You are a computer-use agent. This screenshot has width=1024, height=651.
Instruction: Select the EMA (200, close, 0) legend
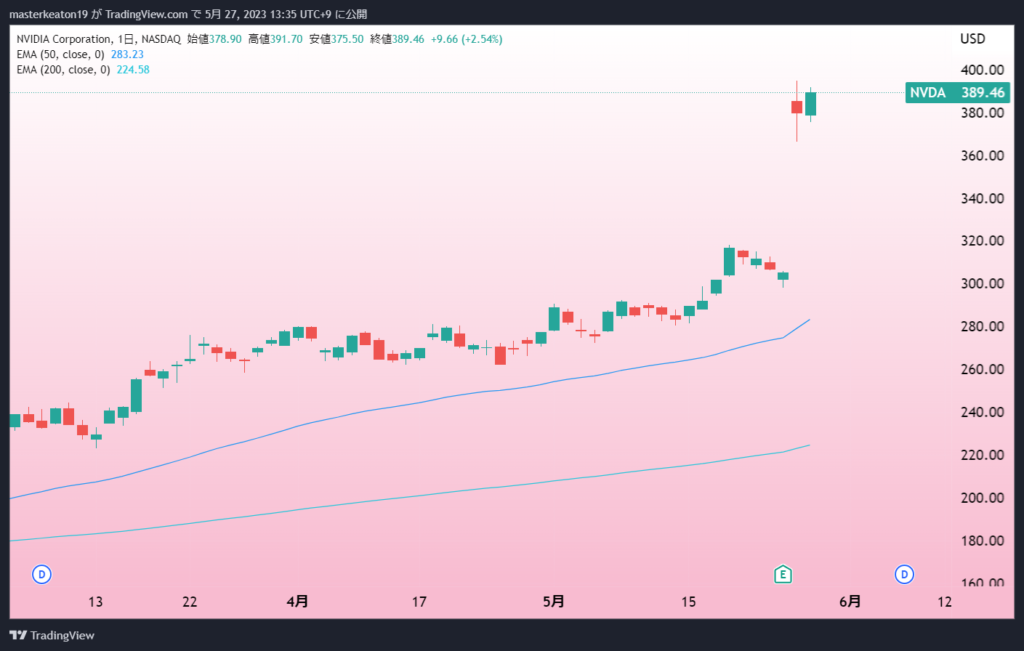pos(63,69)
